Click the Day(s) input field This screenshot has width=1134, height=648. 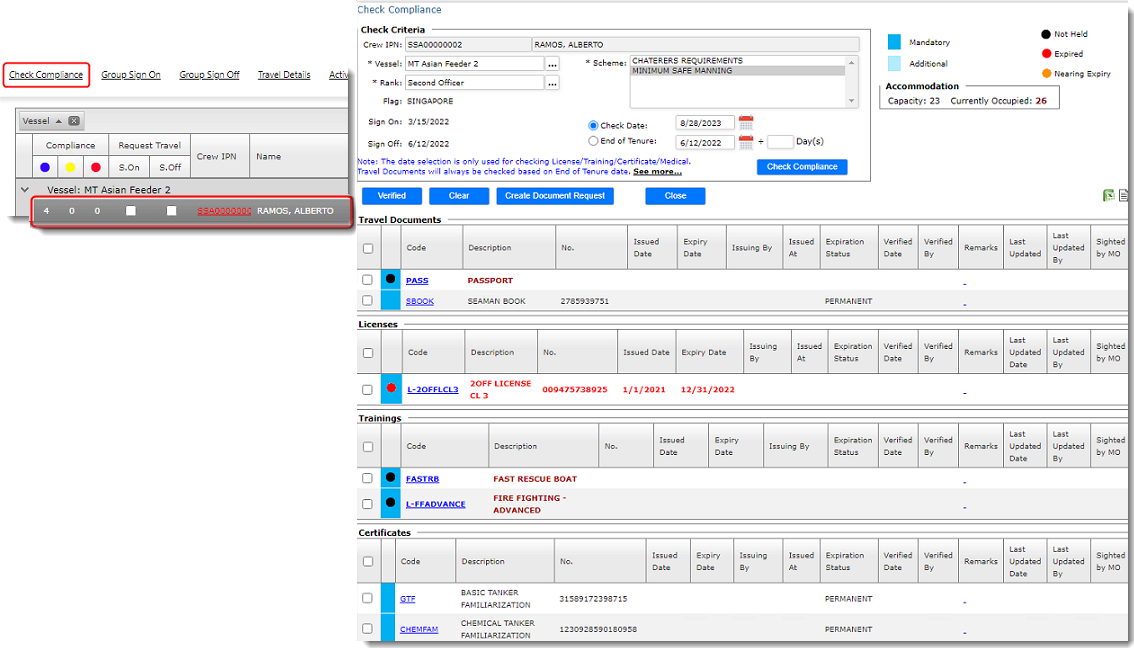pos(780,142)
